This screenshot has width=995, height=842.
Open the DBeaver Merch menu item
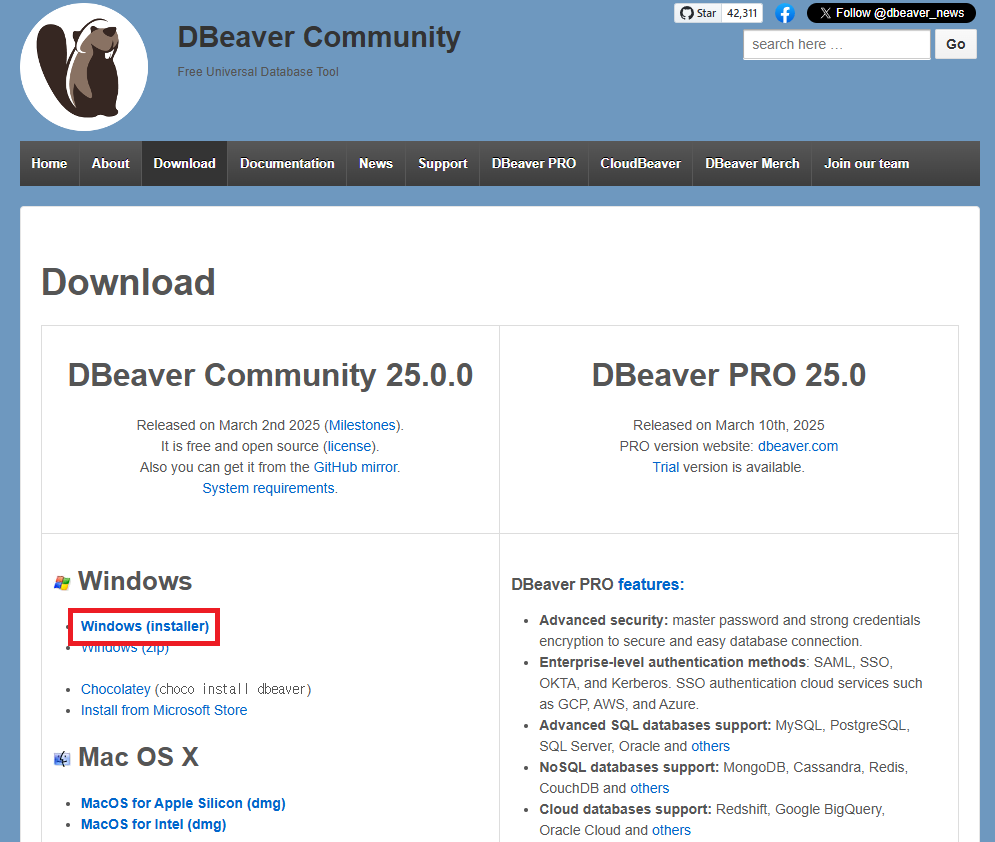[x=752, y=164]
